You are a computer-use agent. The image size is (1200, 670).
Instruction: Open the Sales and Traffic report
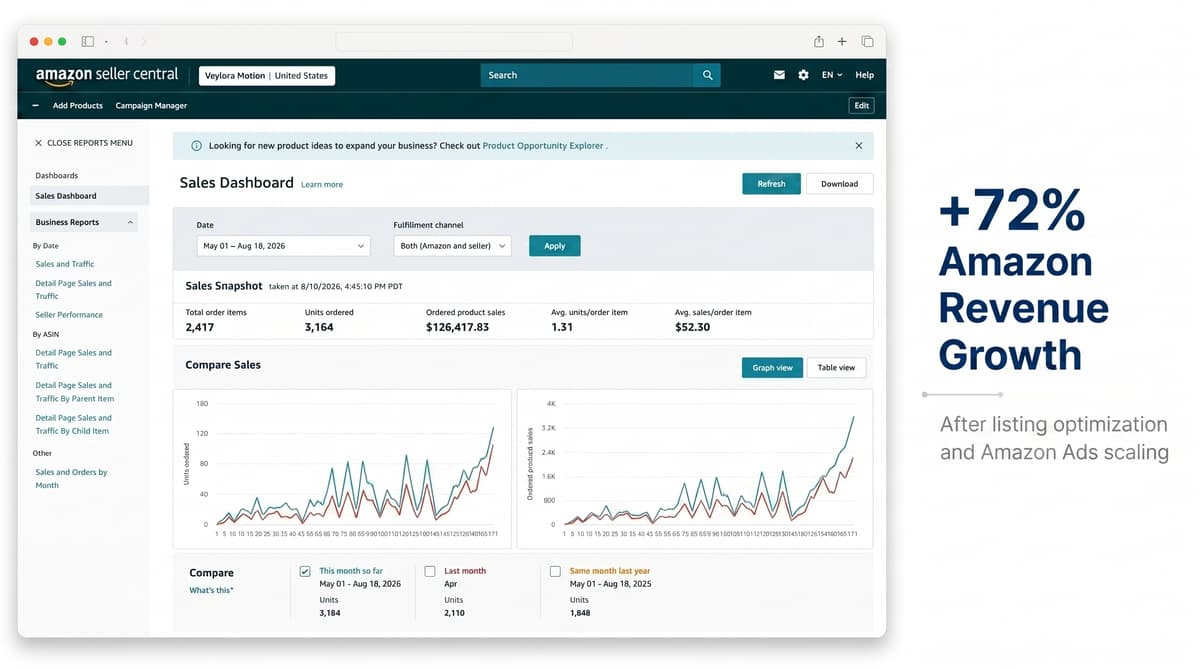click(x=65, y=264)
